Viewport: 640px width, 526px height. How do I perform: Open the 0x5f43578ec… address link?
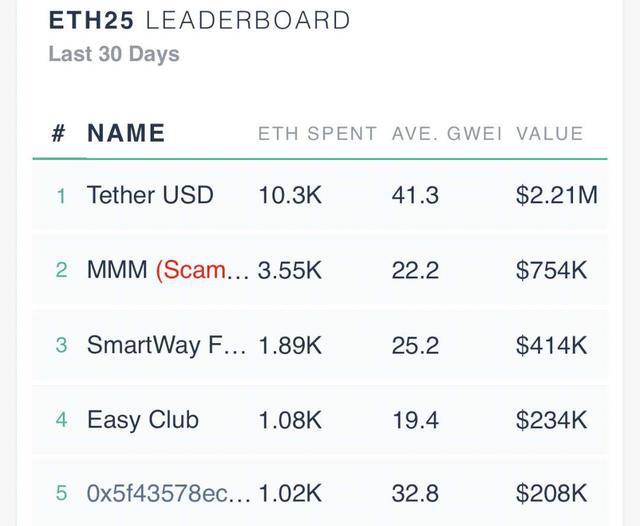pos(169,493)
